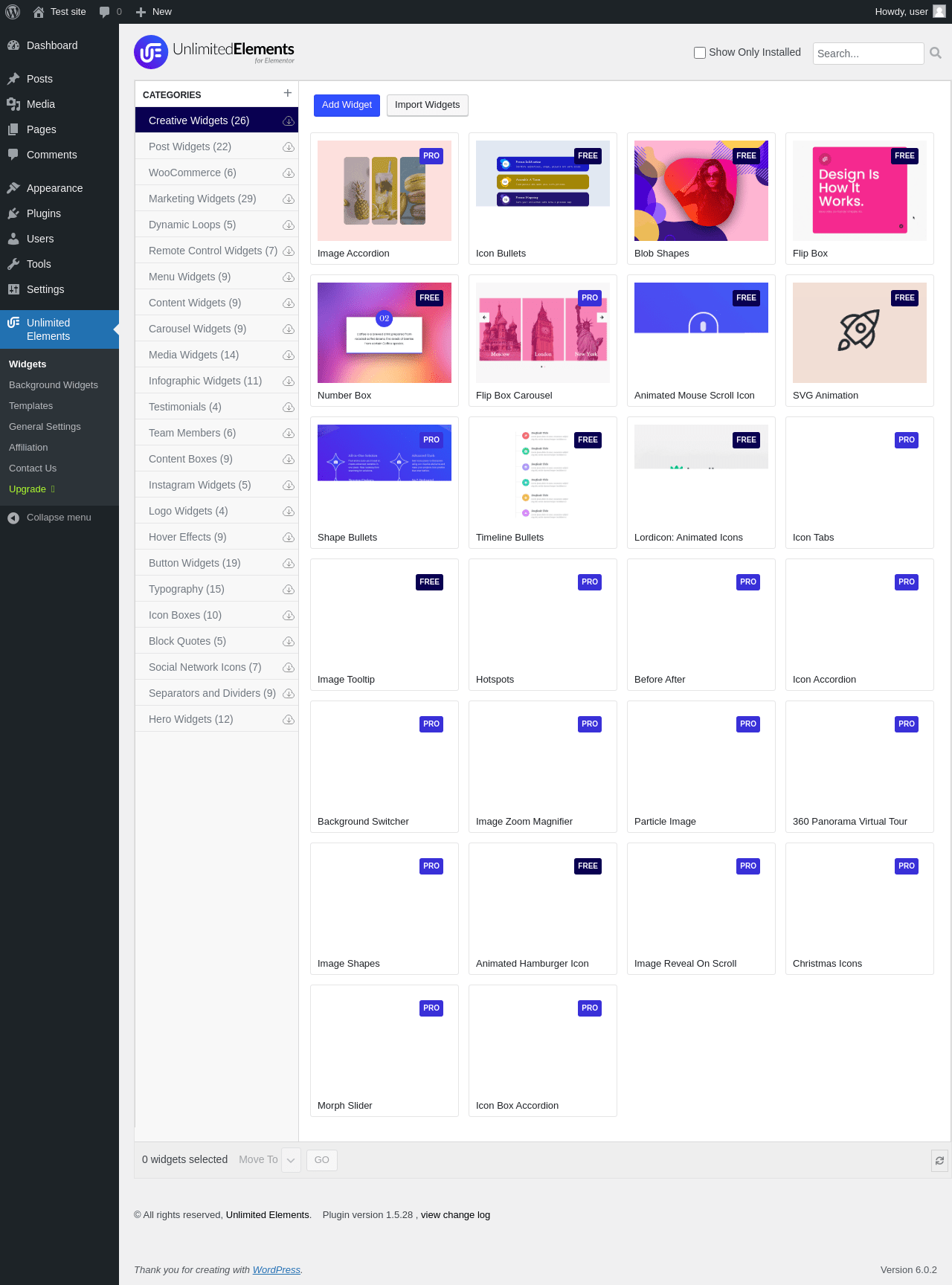Image resolution: width=952 pixels, height=1285 pixels.
Task: Follow the WordPress footer link
Action: [x=277, y=1270]
